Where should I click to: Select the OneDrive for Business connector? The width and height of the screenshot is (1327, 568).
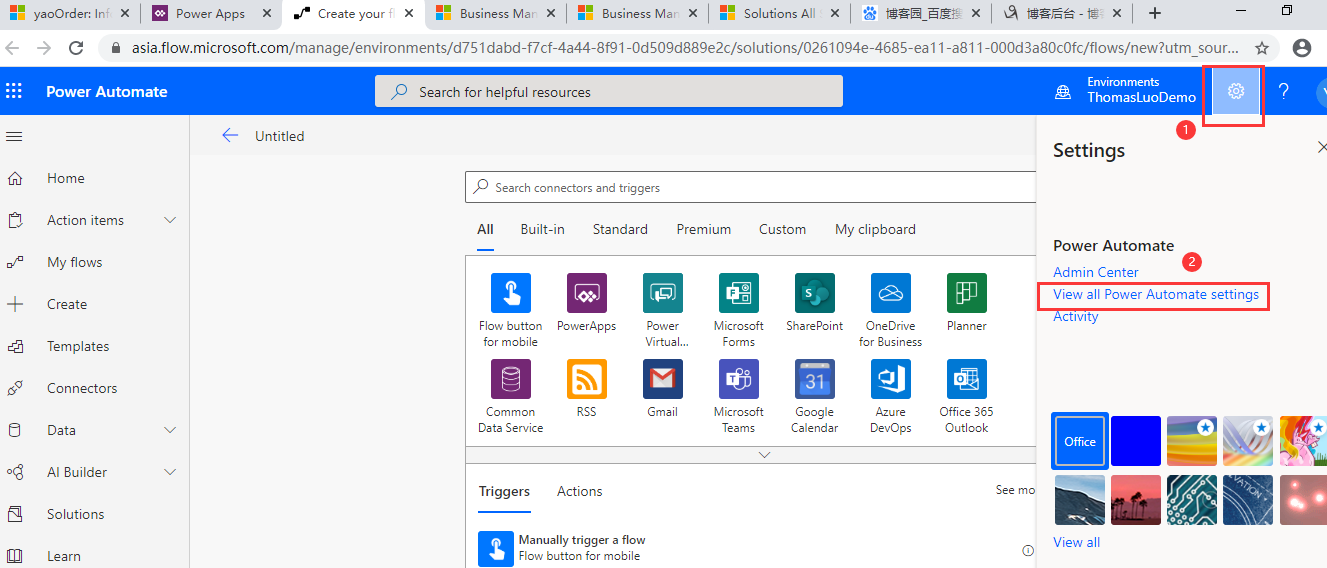tap(890, 293)
